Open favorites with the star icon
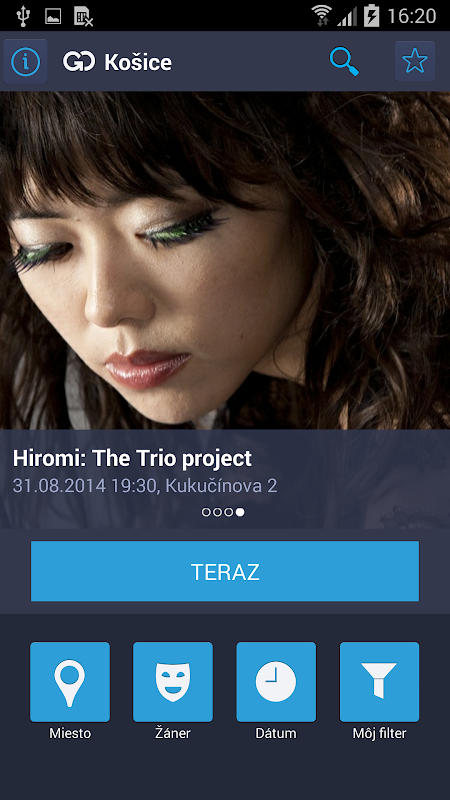This screenshot has width=450, height=800. tap(415, 61)
